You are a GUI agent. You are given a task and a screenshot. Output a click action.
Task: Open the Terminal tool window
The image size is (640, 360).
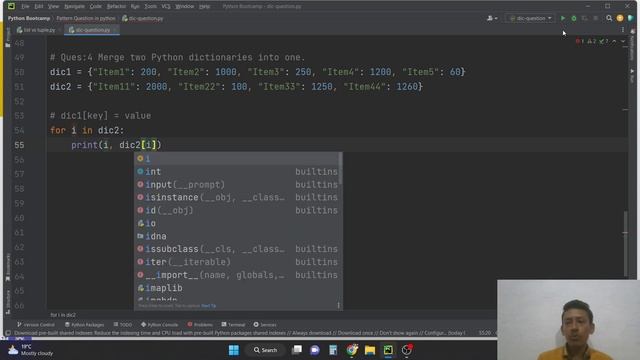point(233,324)
